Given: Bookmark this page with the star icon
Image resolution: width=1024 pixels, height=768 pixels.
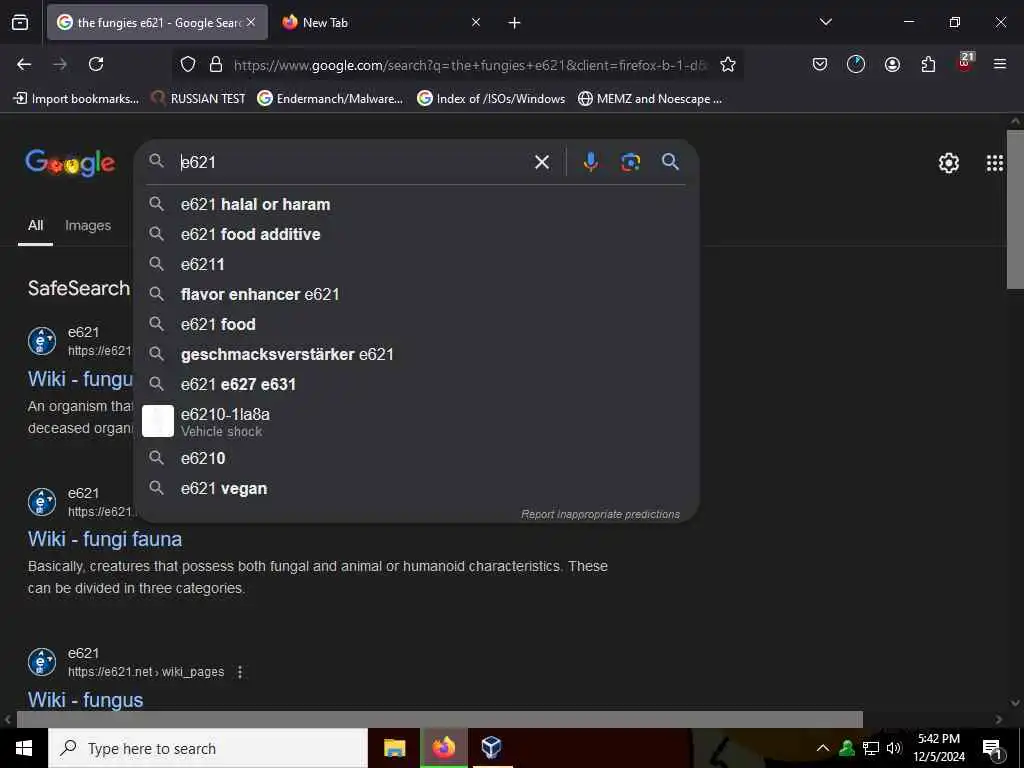Looking at the screenshot, I should click(x=728, y=65).
